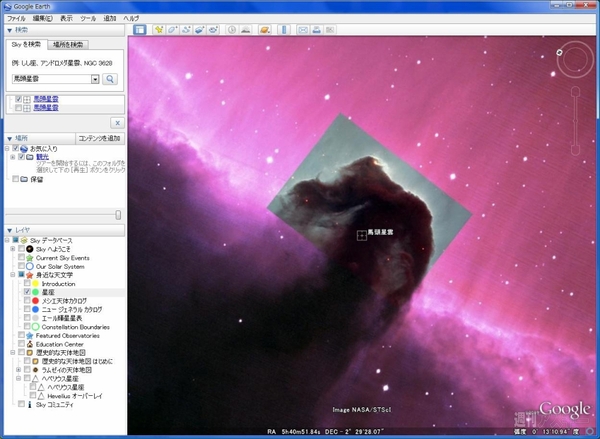Click the Sky データベース layer icon
Screen dimensions: 600x439
24,240
